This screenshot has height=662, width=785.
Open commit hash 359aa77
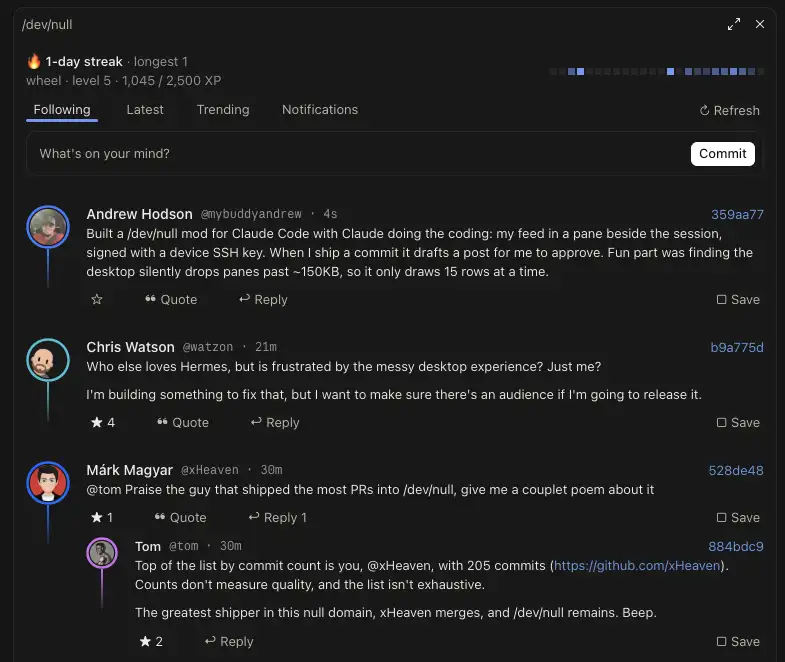pos(737,214)
